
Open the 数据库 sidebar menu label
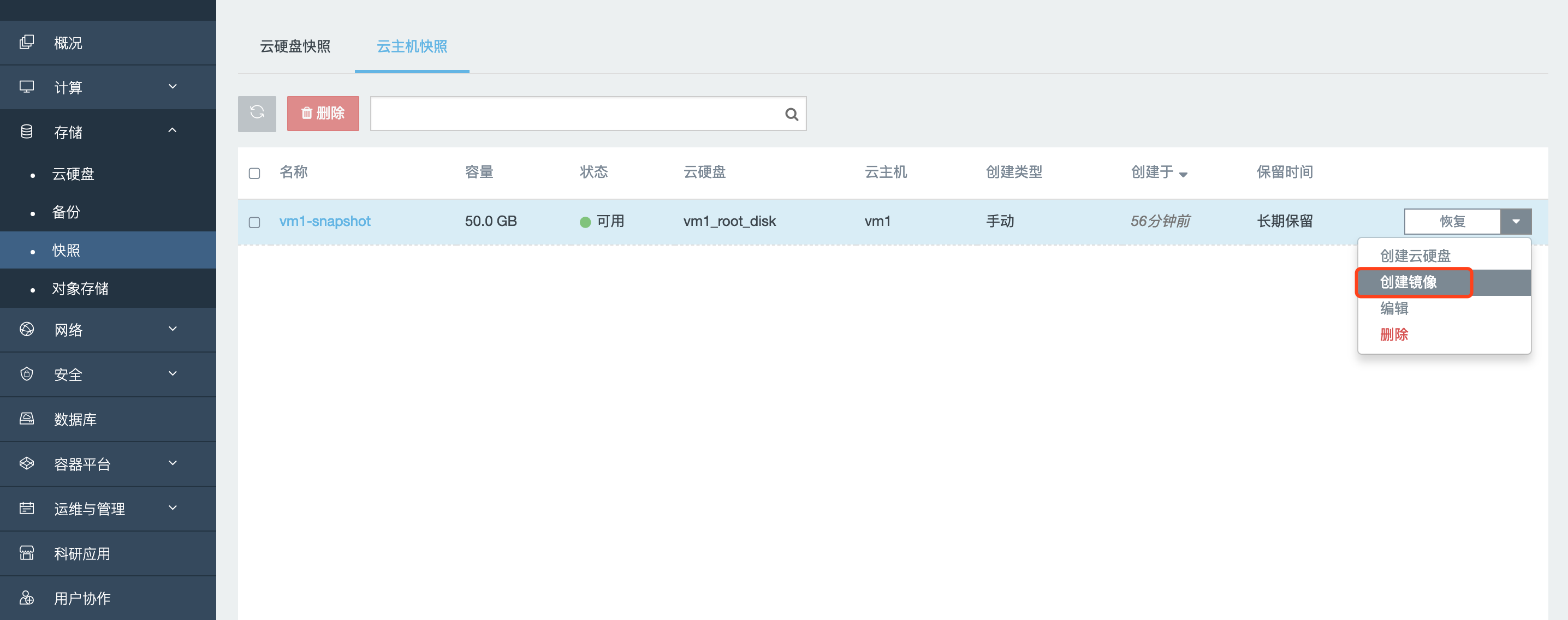(75, 419)
